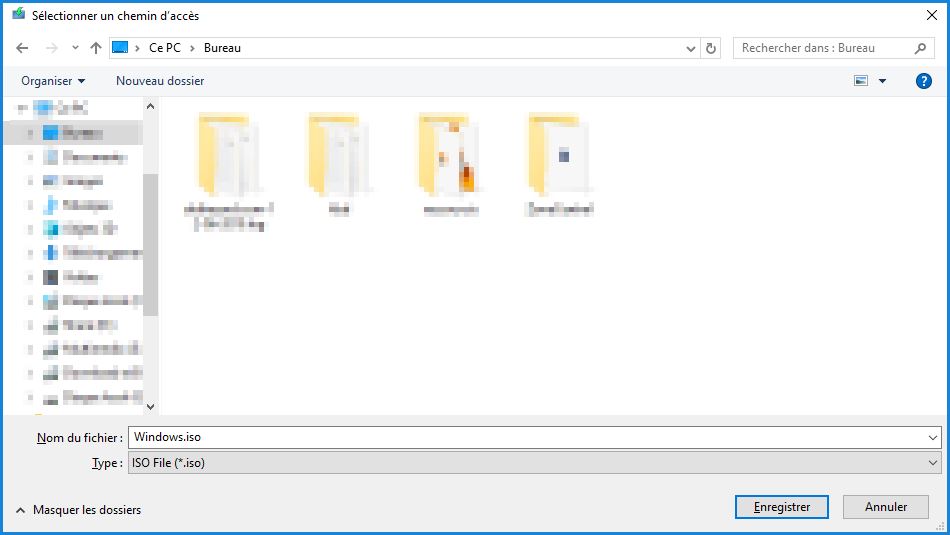Click the change view layout icon
This screenshot has width=950, height=535.
click(x=860, y=81)
